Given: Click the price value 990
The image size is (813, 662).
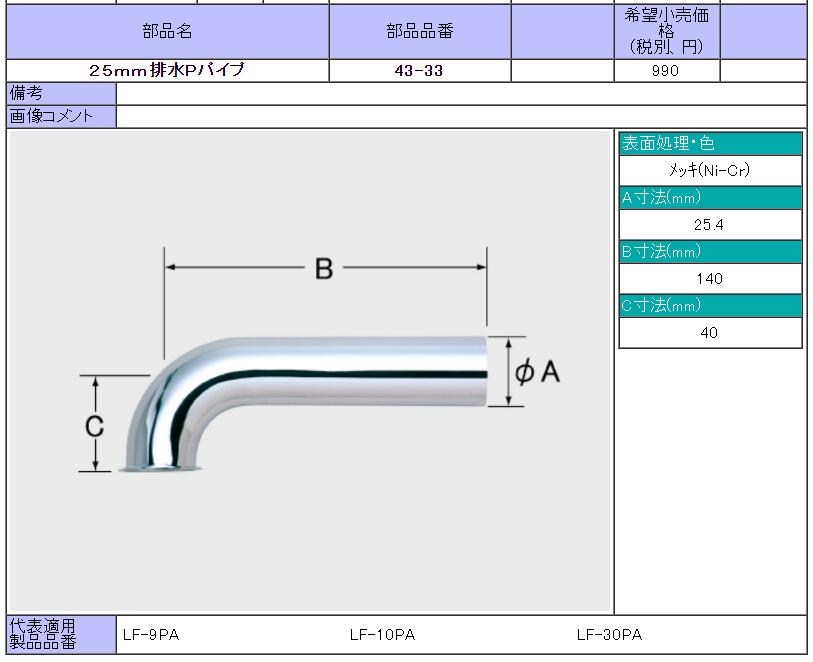Looking at the screenshot, I should click(665, 71).
